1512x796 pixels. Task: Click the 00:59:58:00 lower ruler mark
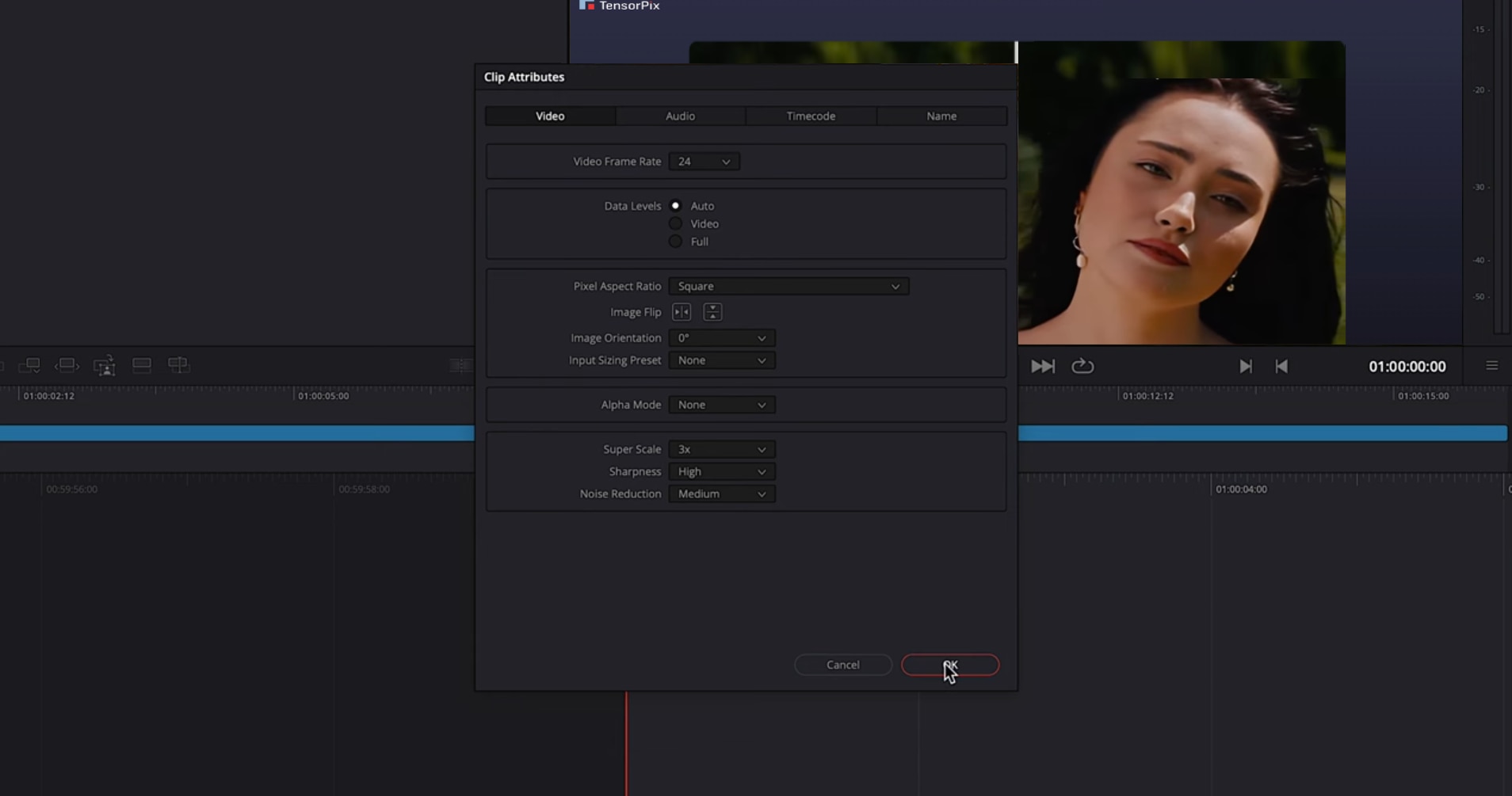(364, 489)
